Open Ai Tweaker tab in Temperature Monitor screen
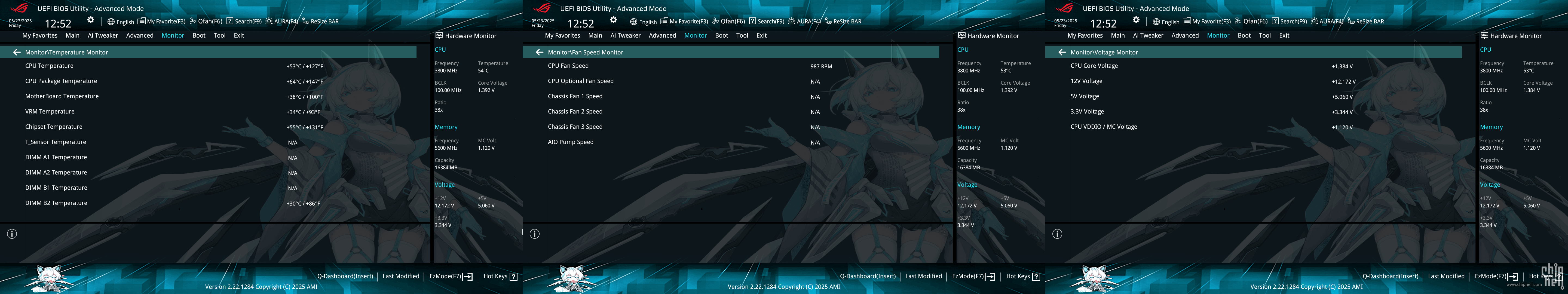1568x294 pixels. [103, 35]
